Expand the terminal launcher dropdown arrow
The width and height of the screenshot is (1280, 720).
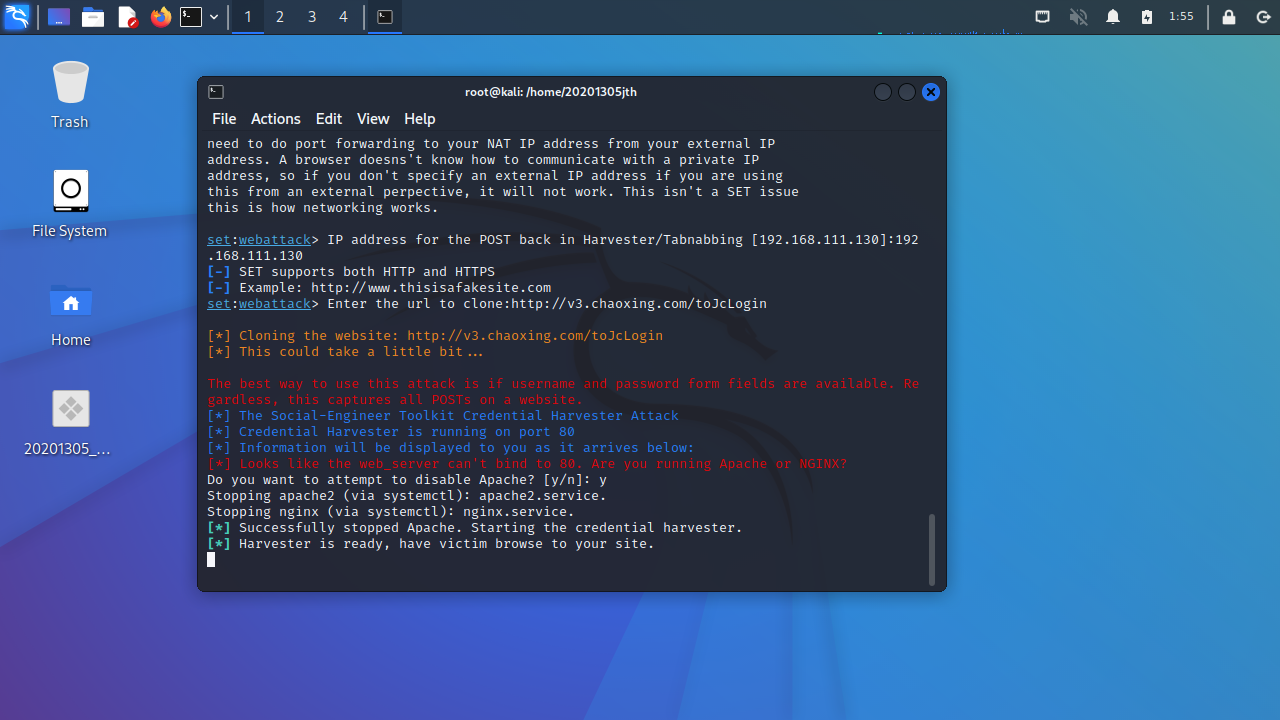[214, 17]
